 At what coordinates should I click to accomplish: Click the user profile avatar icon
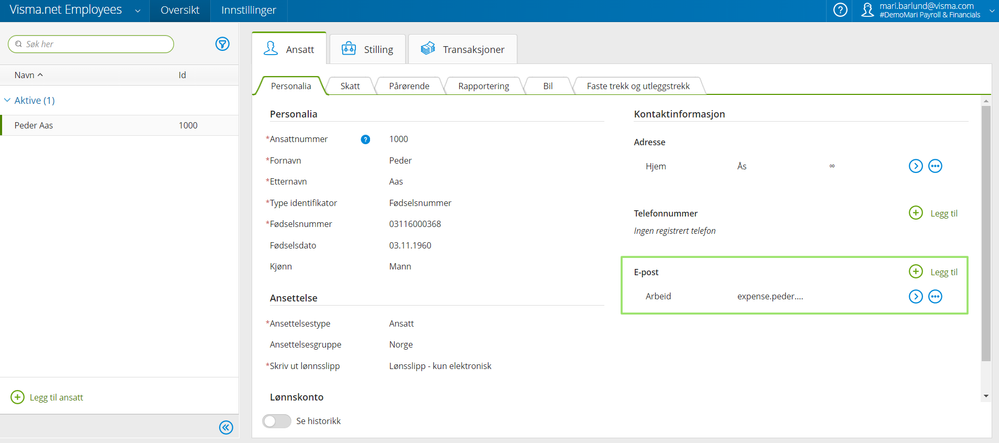click(867, 10)
